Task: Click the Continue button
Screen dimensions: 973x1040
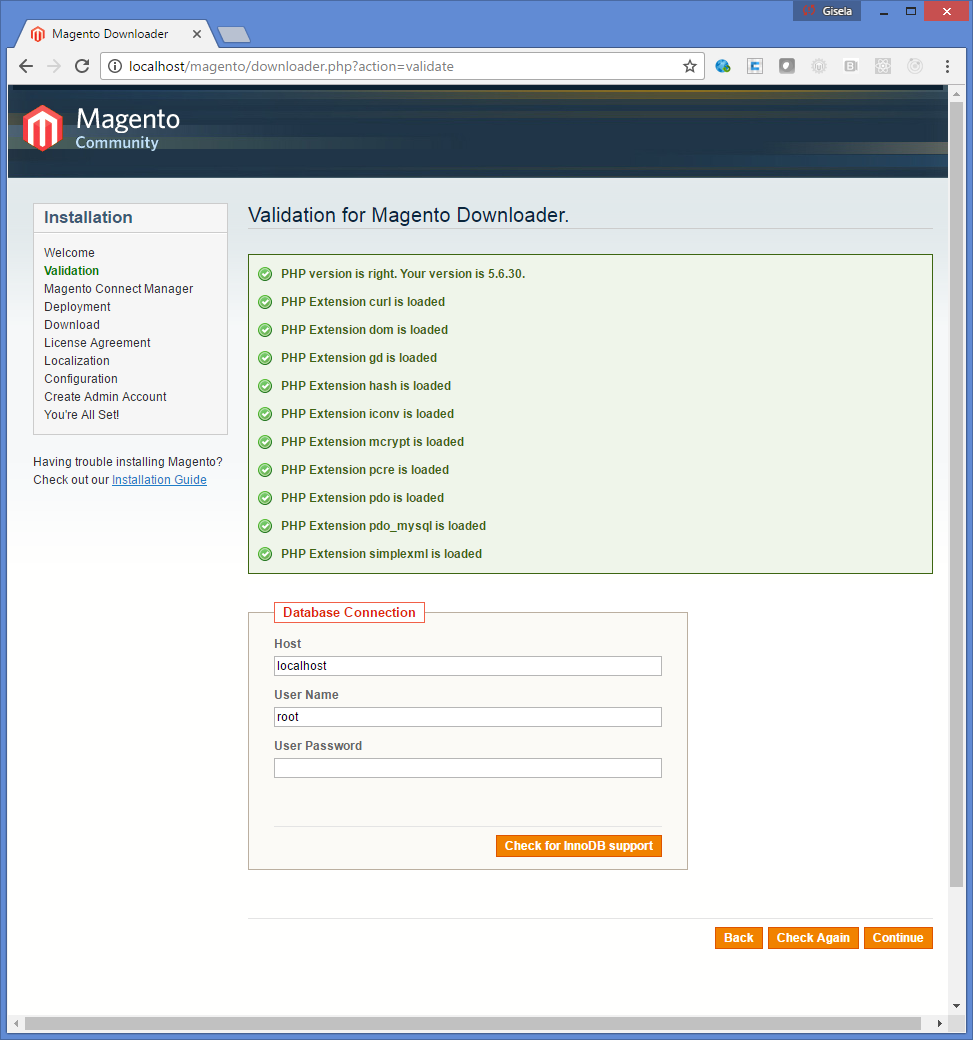Action: [x=897, y=938]
